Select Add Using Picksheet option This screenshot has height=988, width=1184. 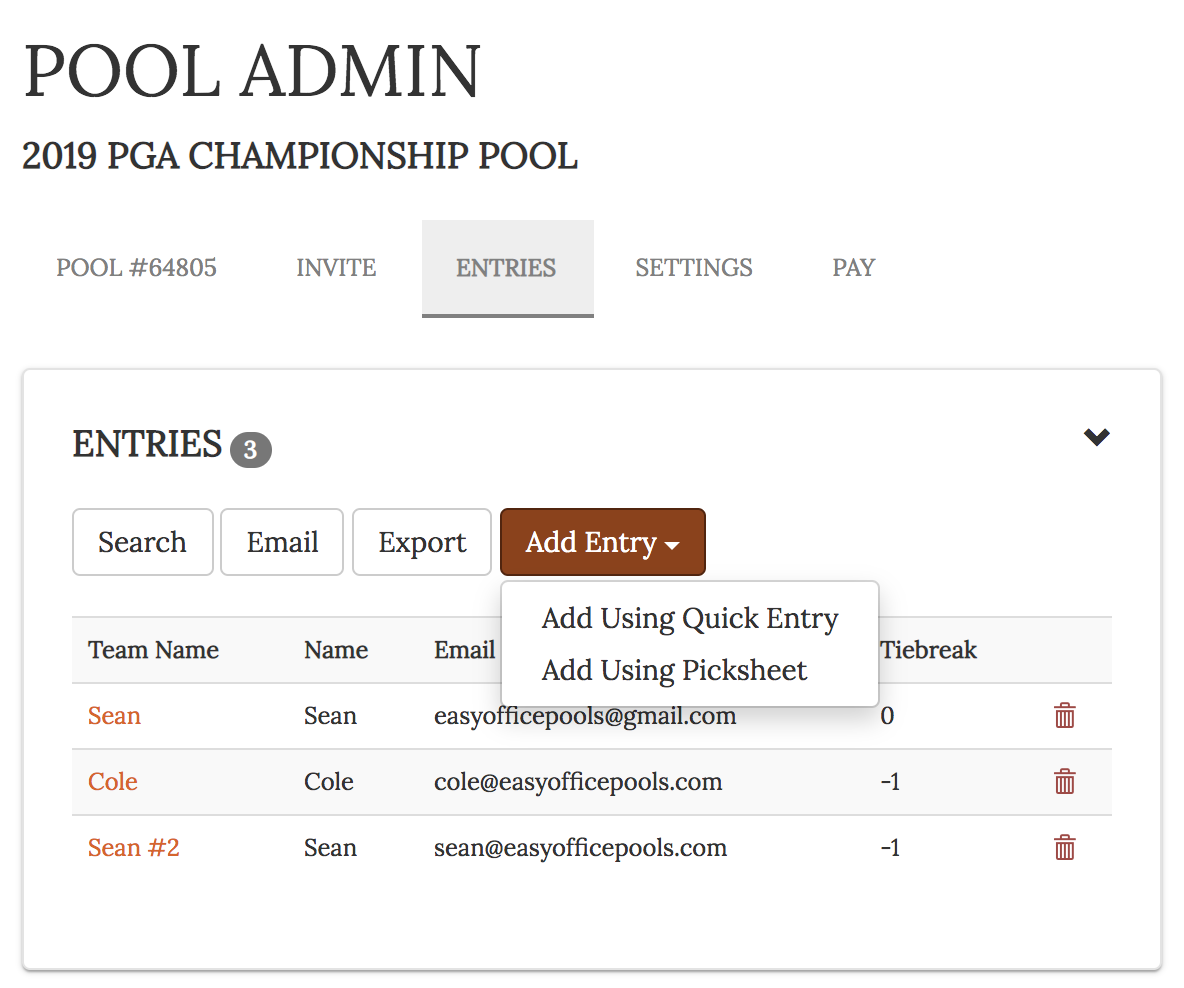[x=674, y=670]
